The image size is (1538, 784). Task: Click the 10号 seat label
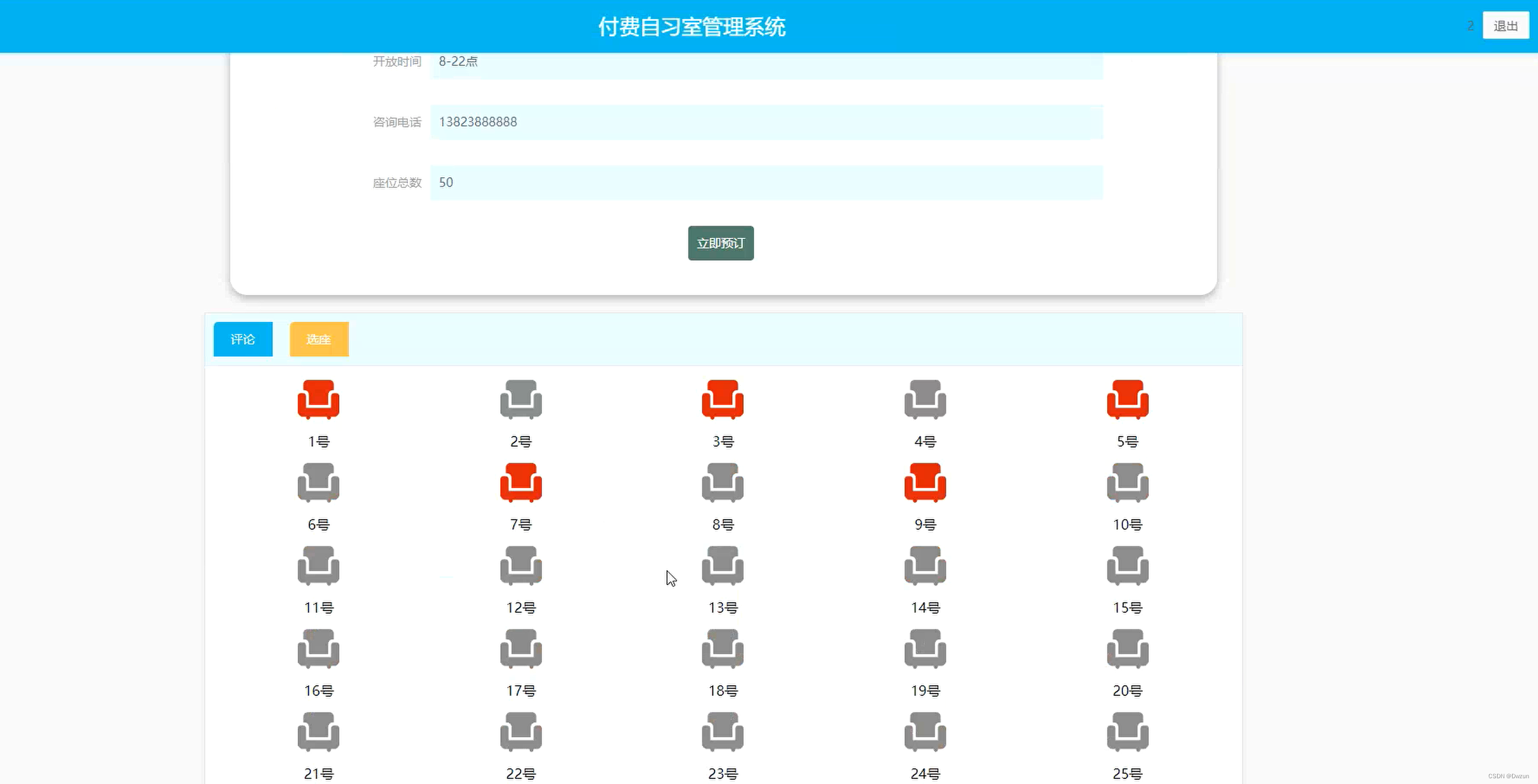point(1127,524)
